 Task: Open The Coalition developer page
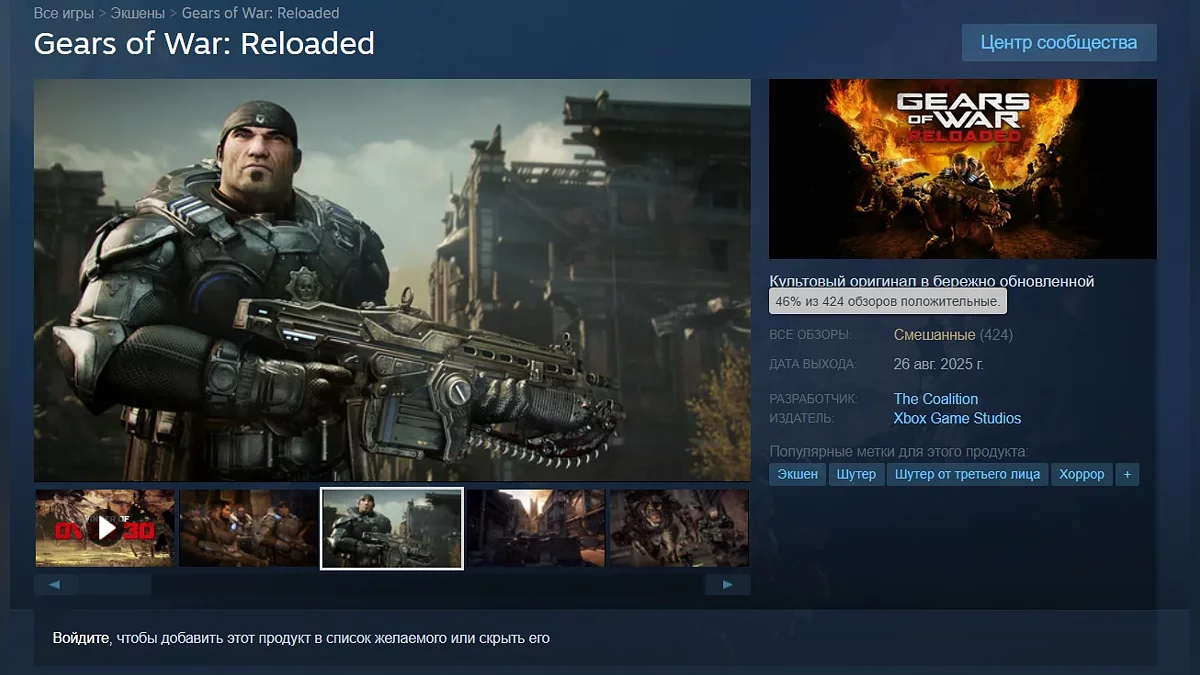(x=935, y=399)
